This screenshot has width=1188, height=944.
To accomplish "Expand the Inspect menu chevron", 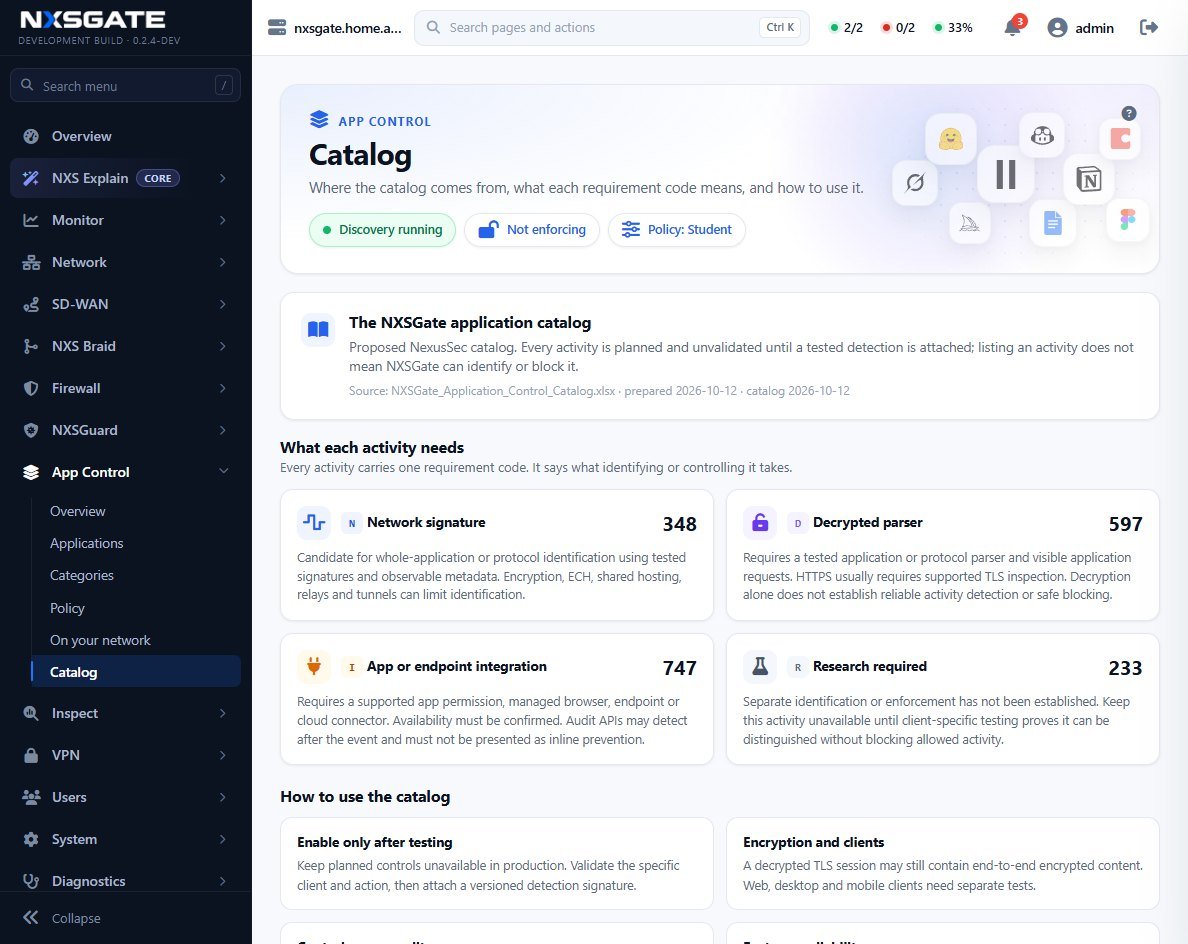I will point(223,713).
